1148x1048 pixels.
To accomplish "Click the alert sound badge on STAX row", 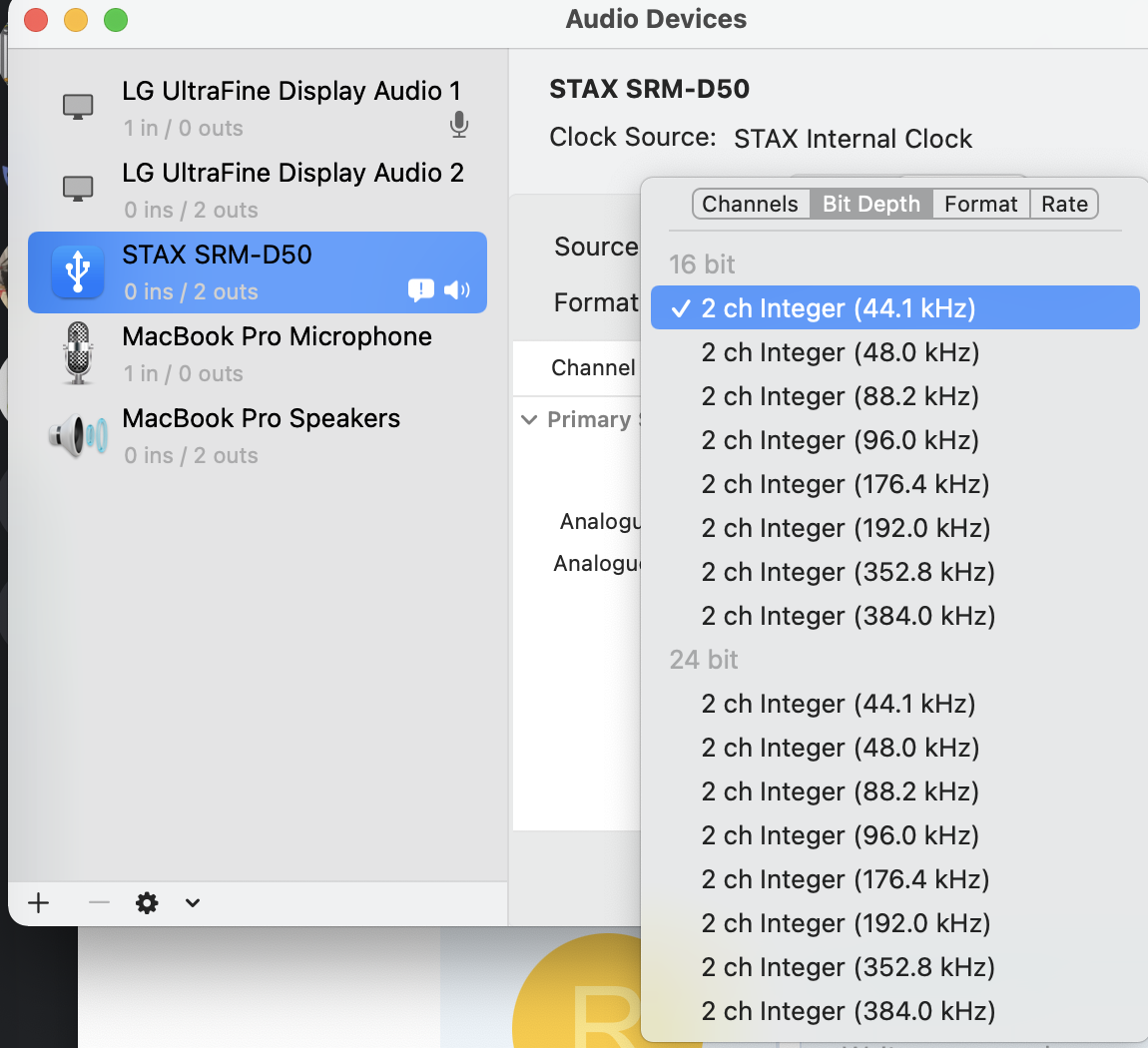I will pyautogui.click(x=421, y=290).
